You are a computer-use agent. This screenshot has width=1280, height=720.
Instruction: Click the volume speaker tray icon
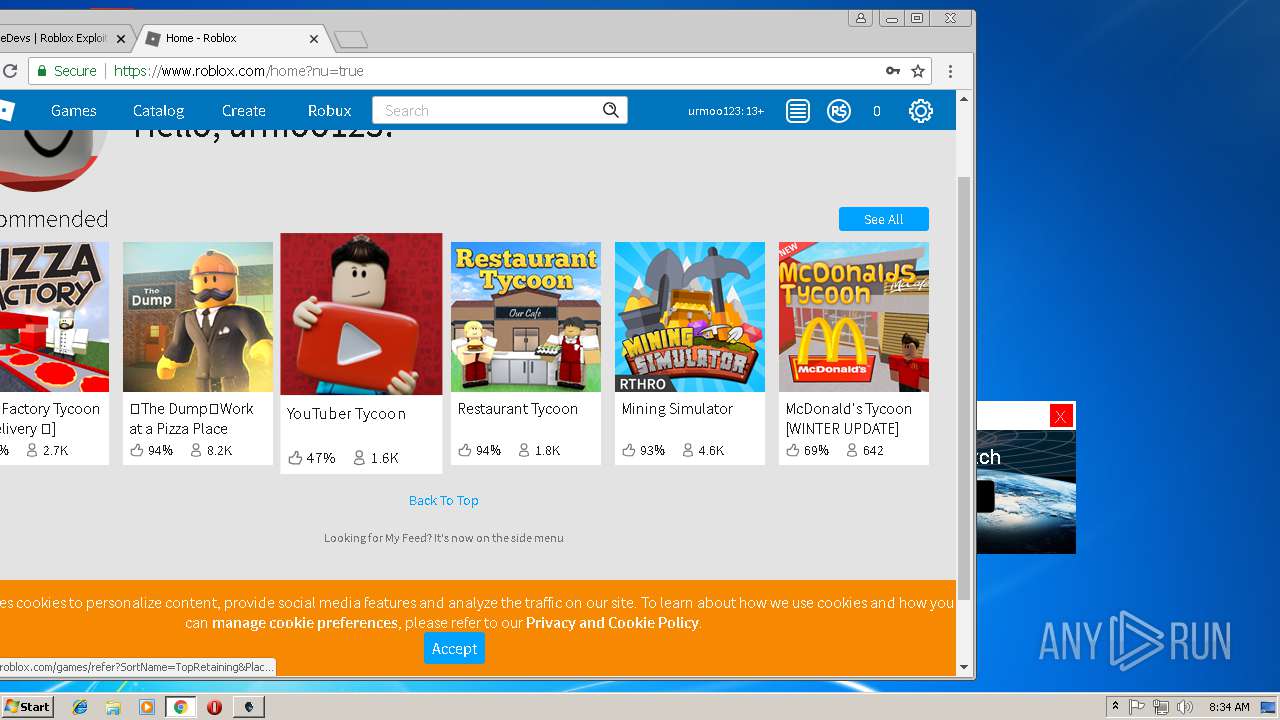click(x=1185, y=707)
